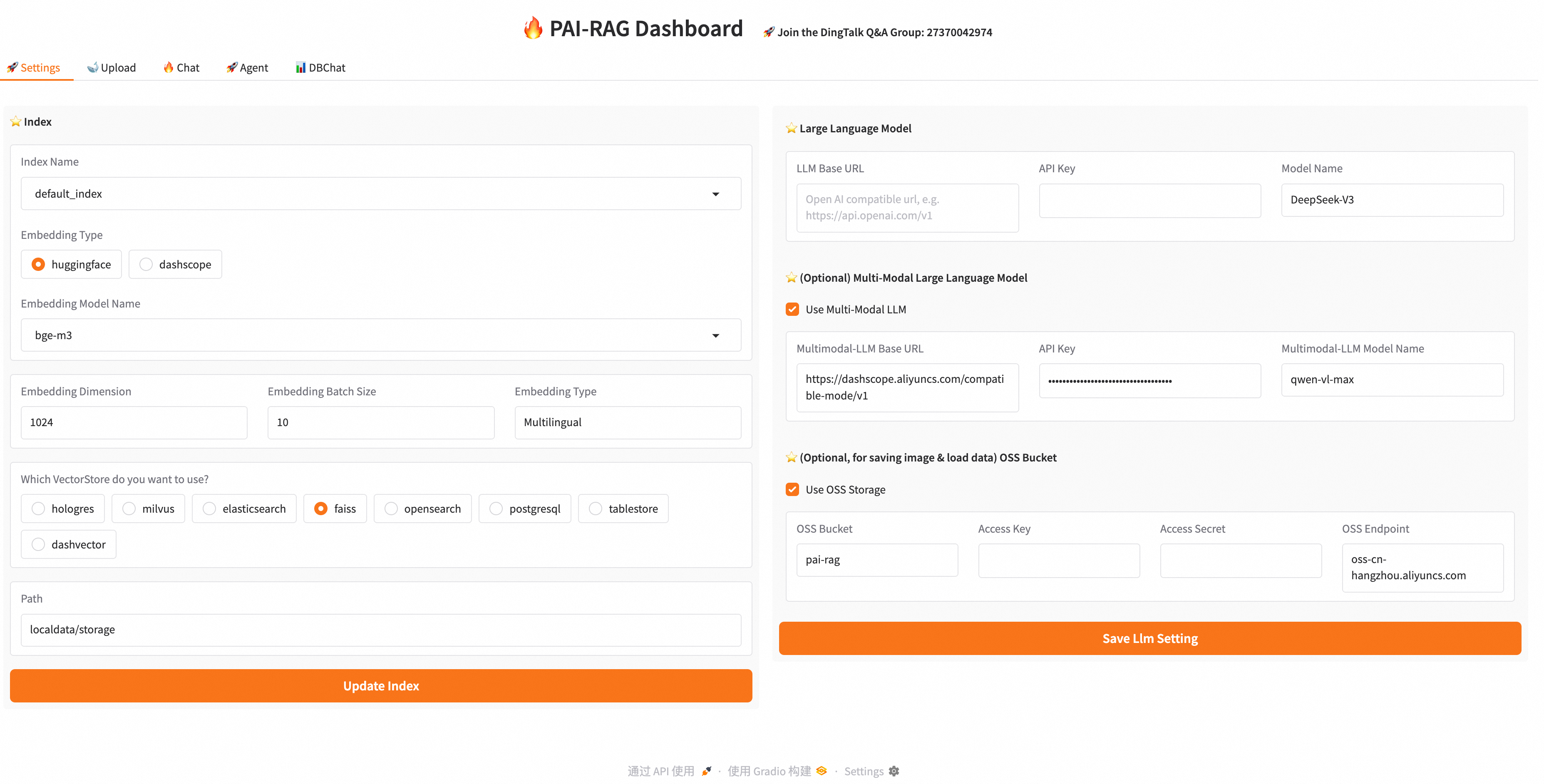
Task: Select dashscope embedding type radio
Action: (x=146, y=264)
